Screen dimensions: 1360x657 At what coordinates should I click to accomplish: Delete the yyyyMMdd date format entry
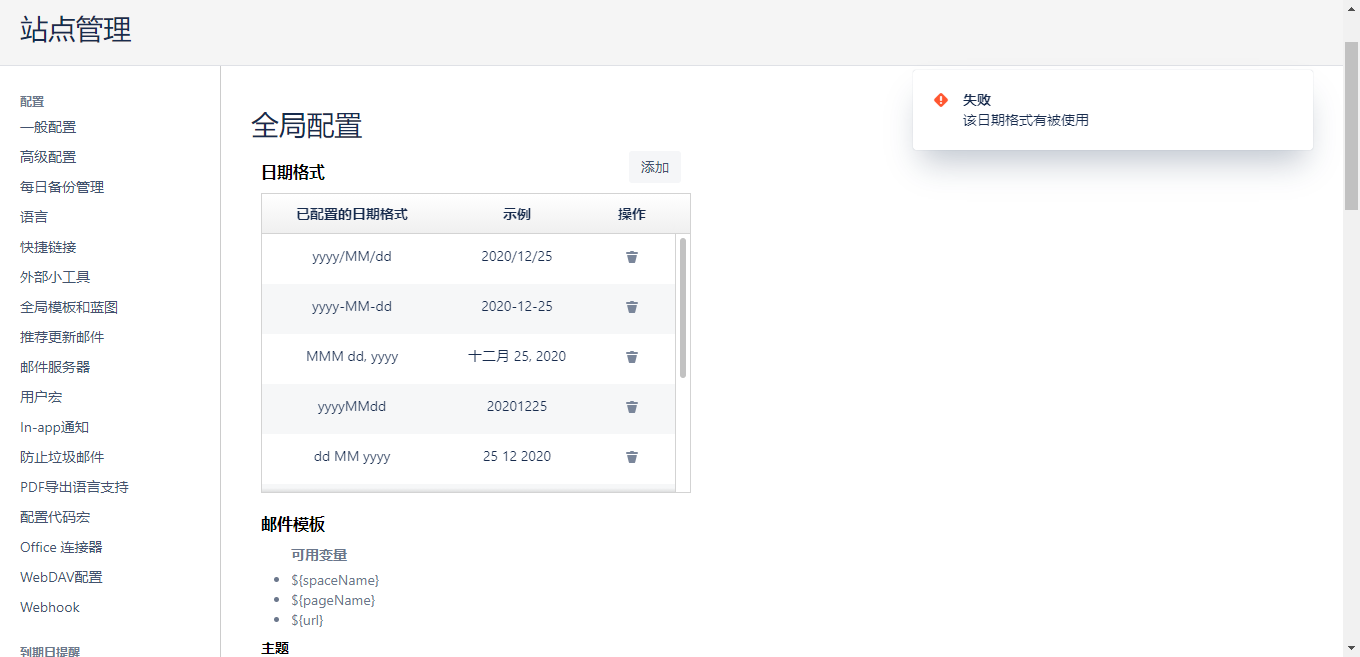pos(632,407)
